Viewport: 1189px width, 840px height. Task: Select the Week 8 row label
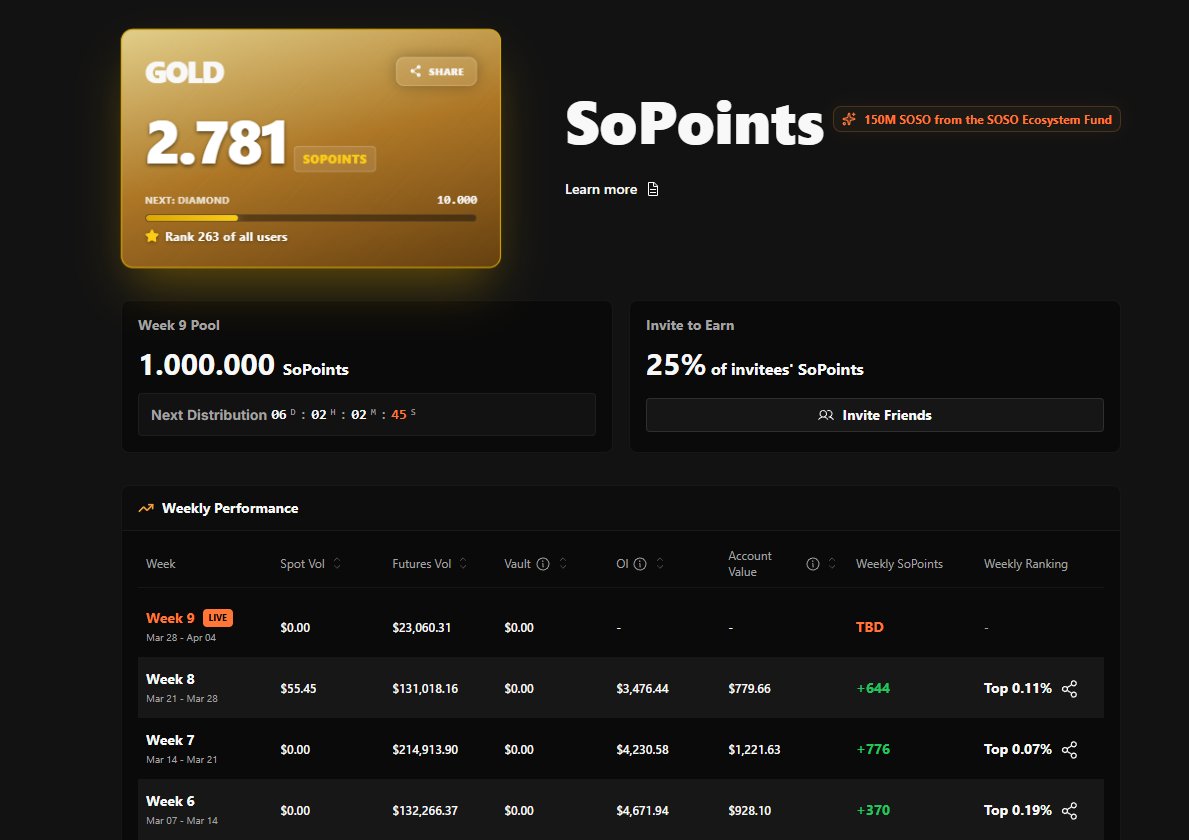coord(170,679)
